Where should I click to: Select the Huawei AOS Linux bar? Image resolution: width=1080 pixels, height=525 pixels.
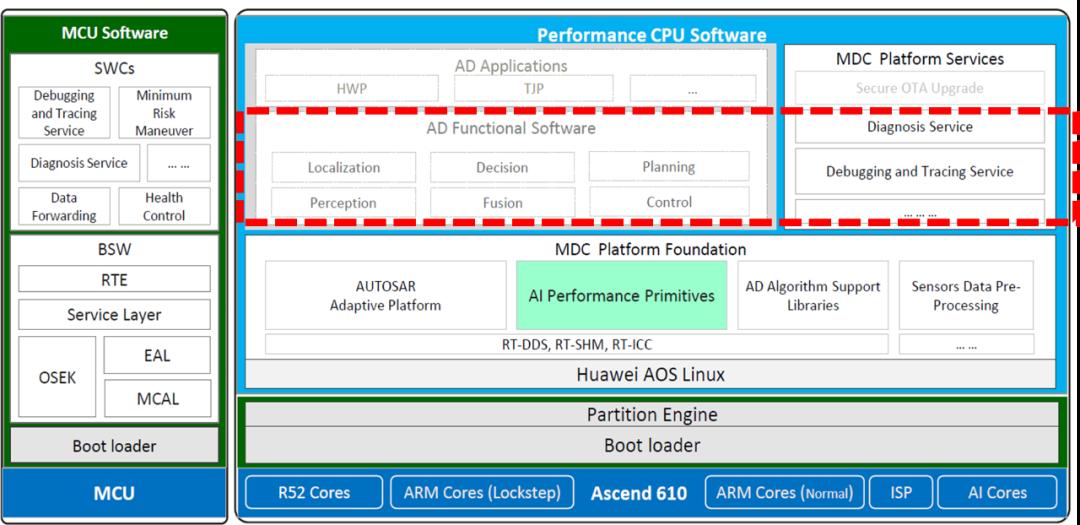[x=650, y=374]
